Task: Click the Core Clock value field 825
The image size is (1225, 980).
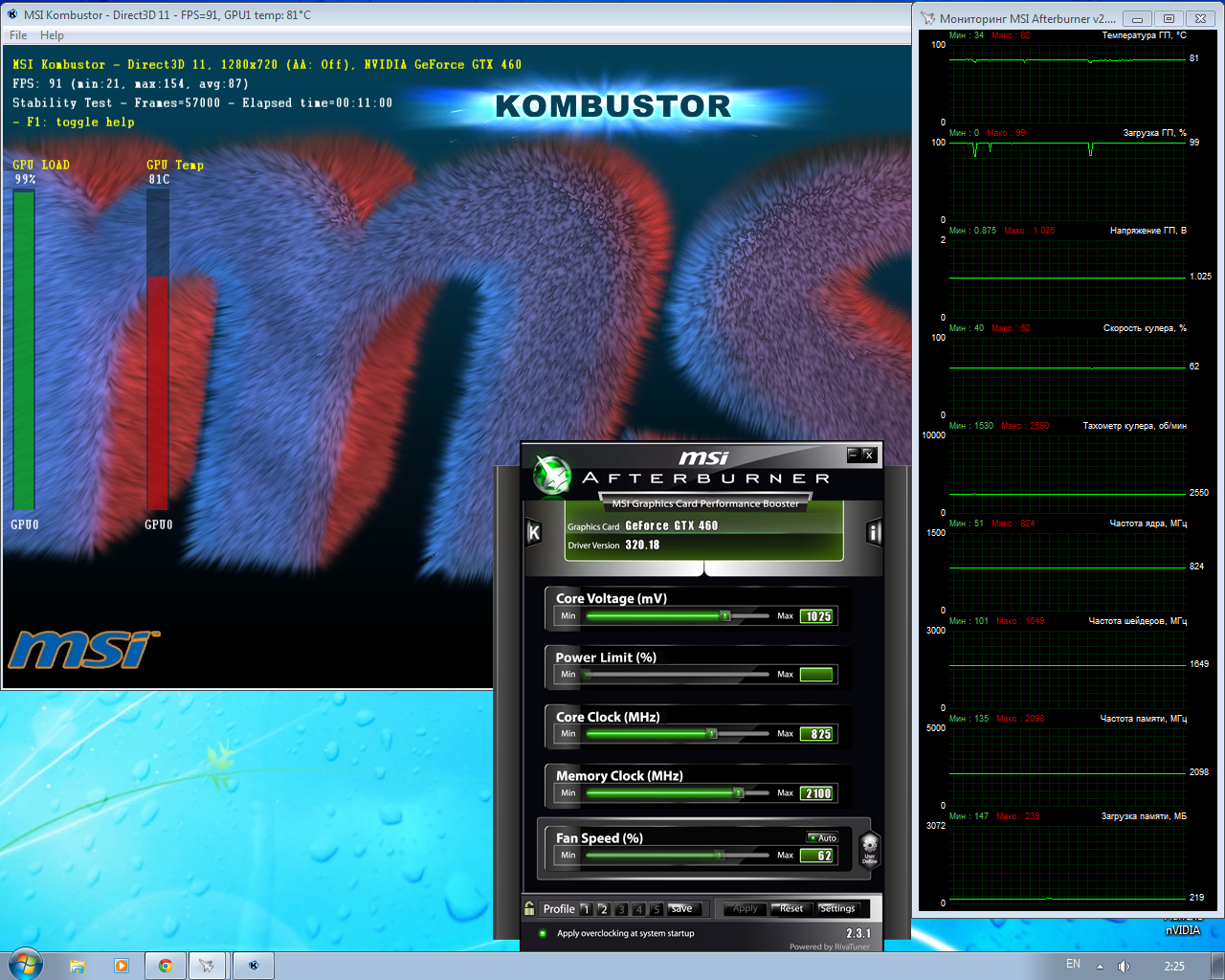Action: [x=817, y=734]
